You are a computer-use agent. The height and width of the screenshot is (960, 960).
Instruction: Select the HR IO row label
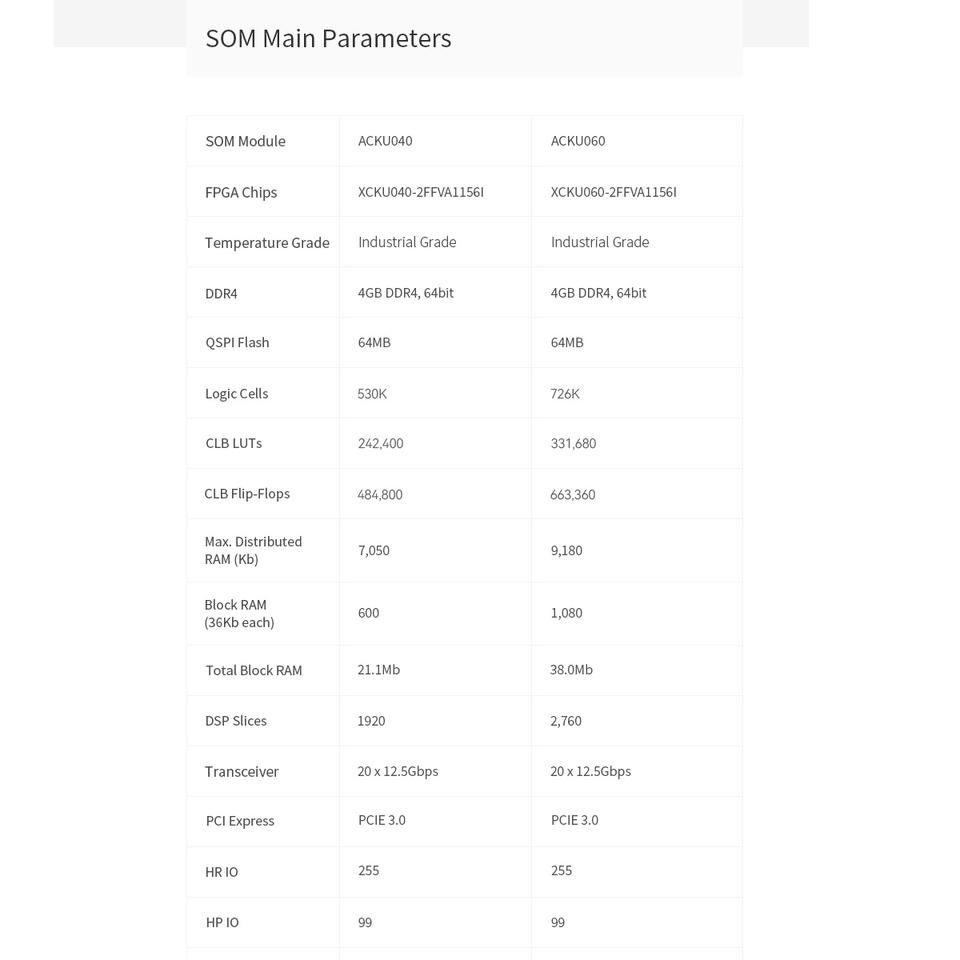(x=222, y=872)
